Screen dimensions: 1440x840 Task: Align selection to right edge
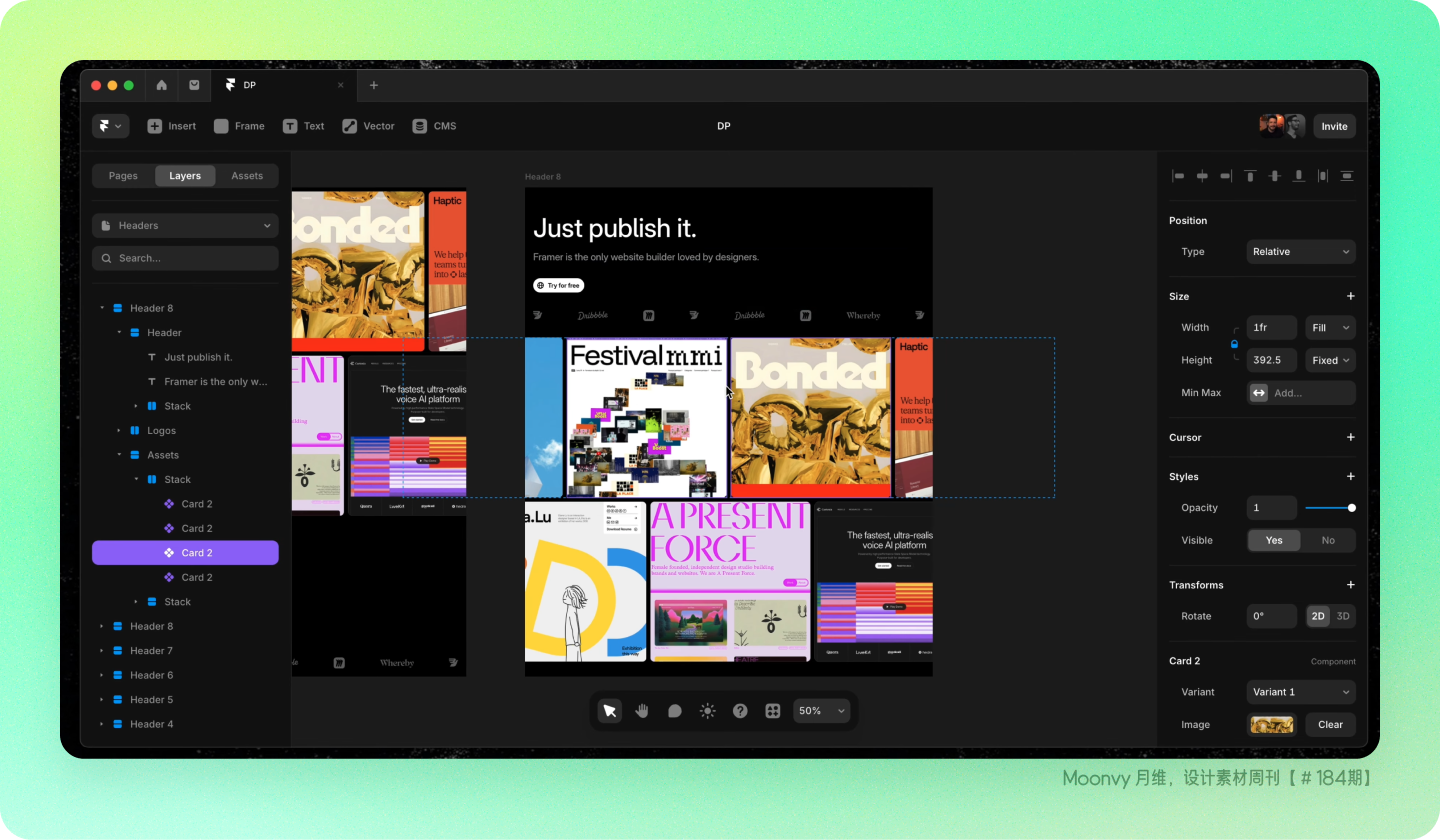[1226, 176]
